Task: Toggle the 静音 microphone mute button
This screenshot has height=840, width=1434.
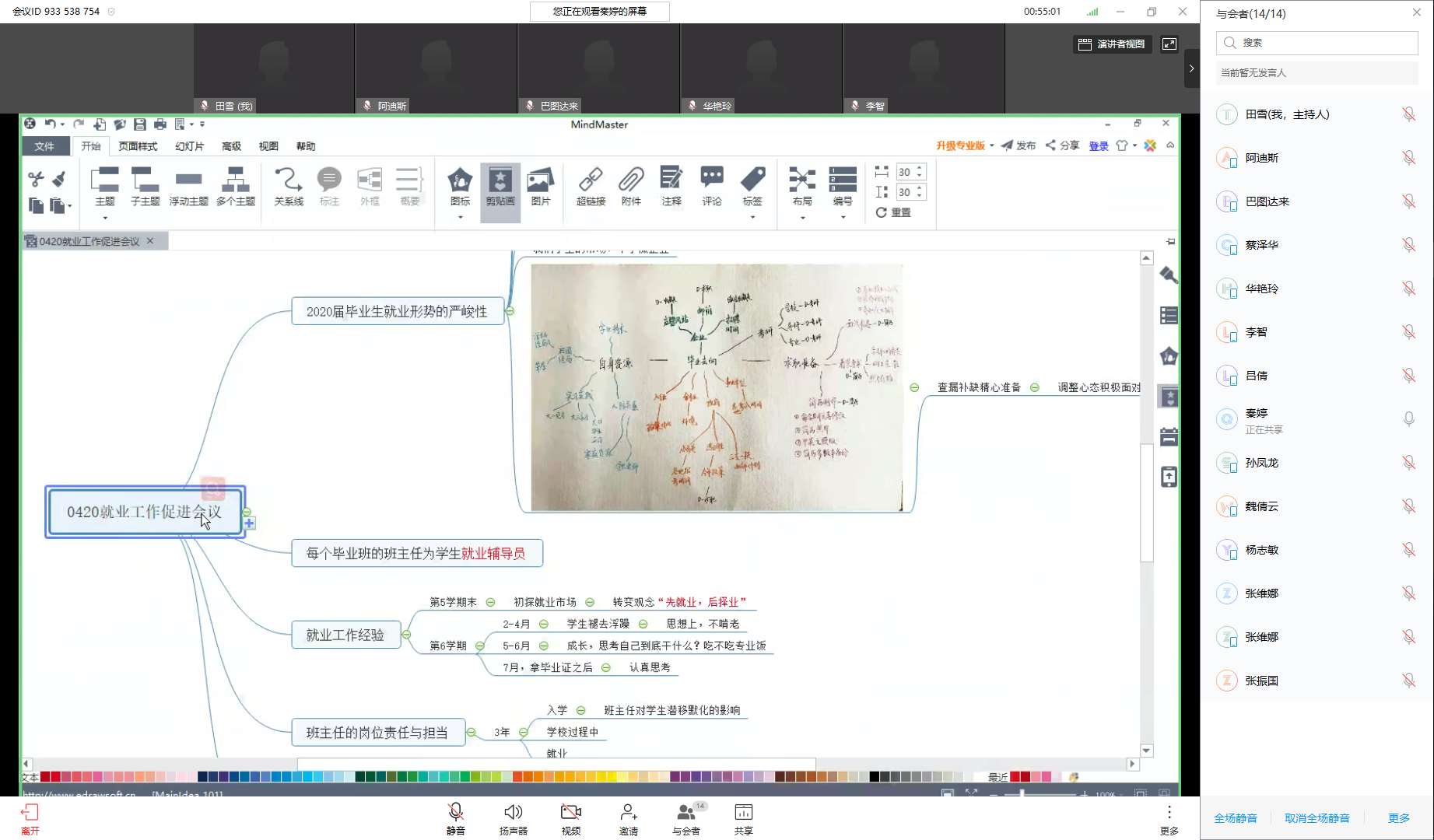Action: tap(456, 818)
